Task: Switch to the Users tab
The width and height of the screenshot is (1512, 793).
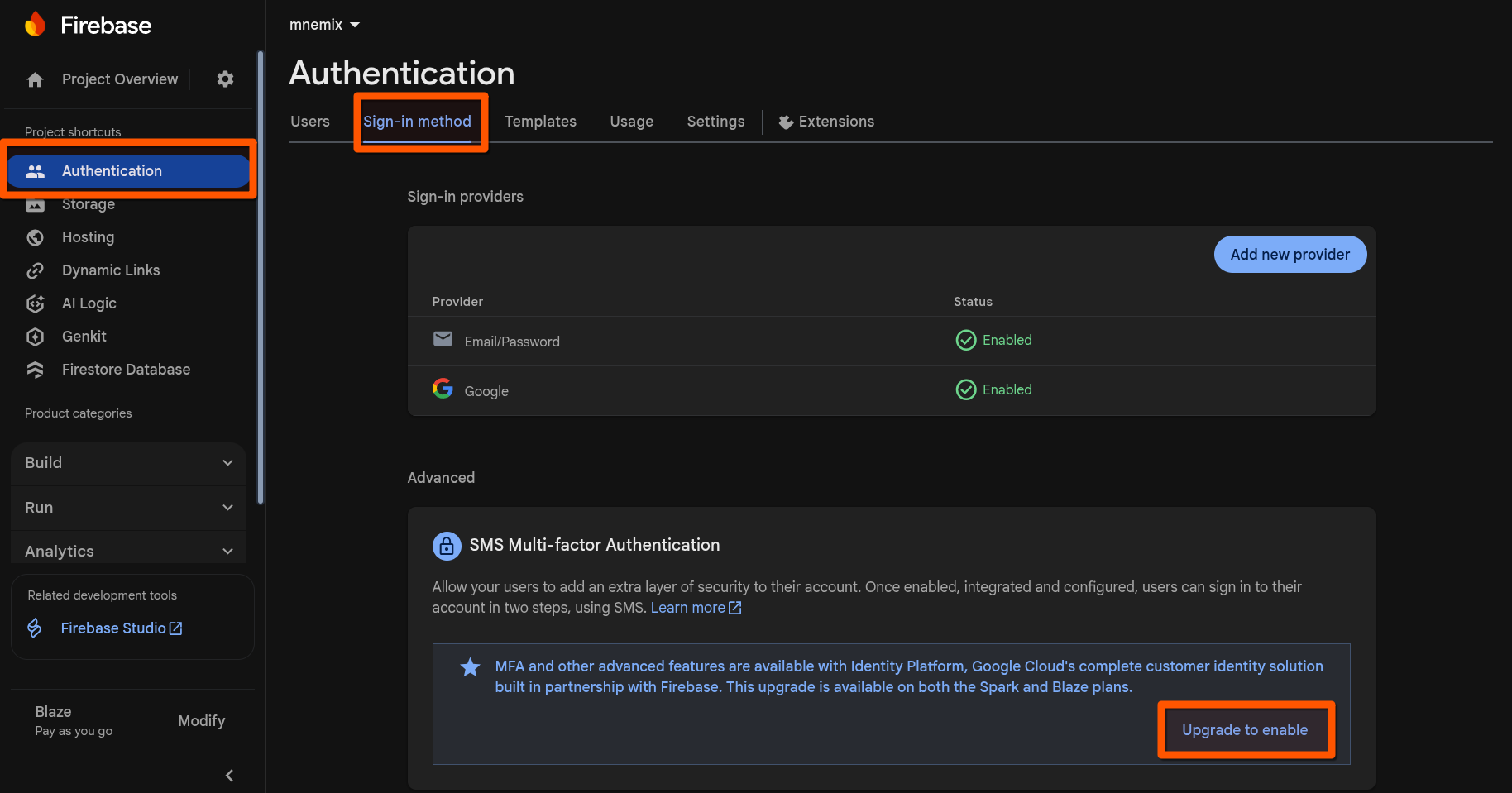Action: (309, 121)
